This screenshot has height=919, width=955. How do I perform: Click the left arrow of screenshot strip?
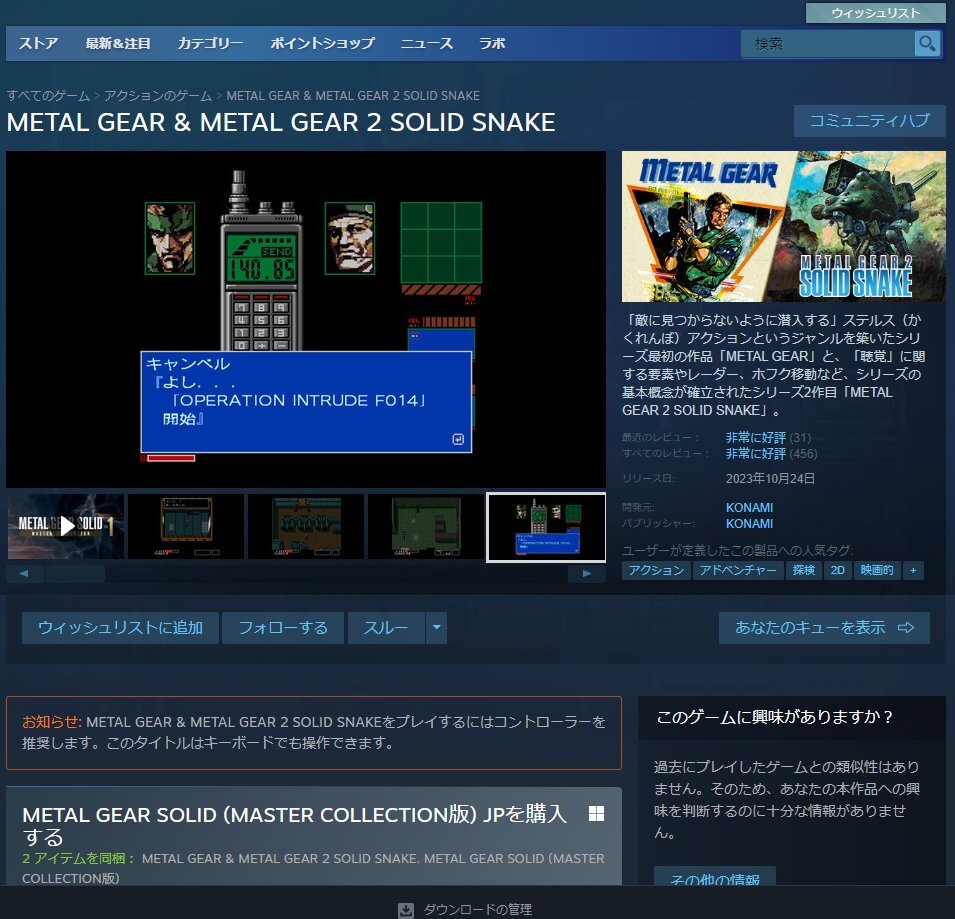[24, 573]
